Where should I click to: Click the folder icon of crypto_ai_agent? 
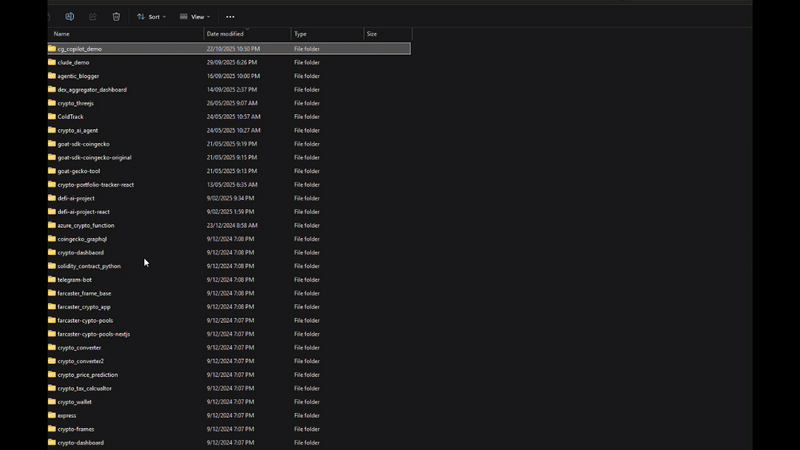pyautogui.click(x=52, y=130)
